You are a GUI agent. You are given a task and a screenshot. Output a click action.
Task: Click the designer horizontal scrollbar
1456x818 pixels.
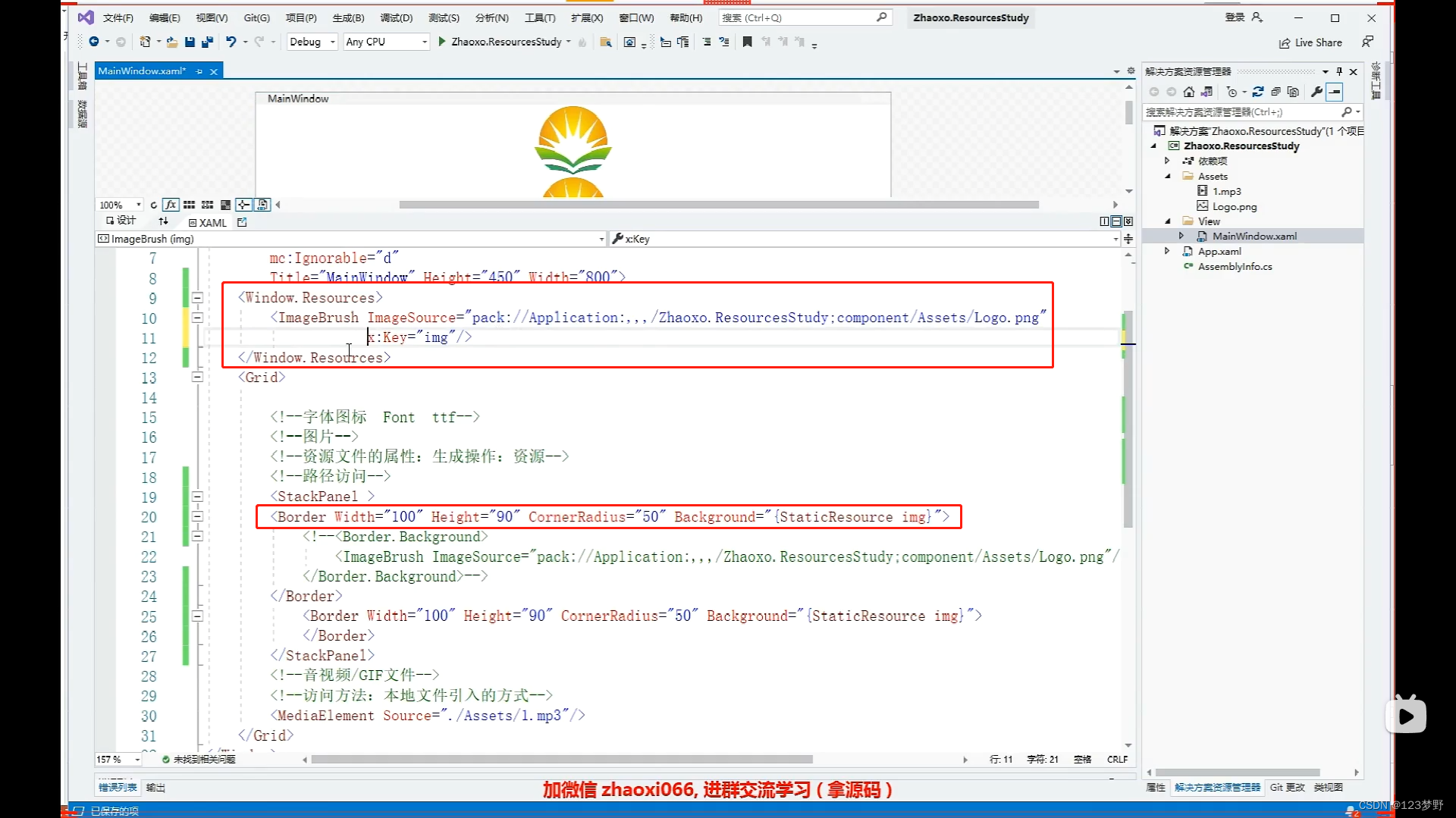click(x=718, y=205)
